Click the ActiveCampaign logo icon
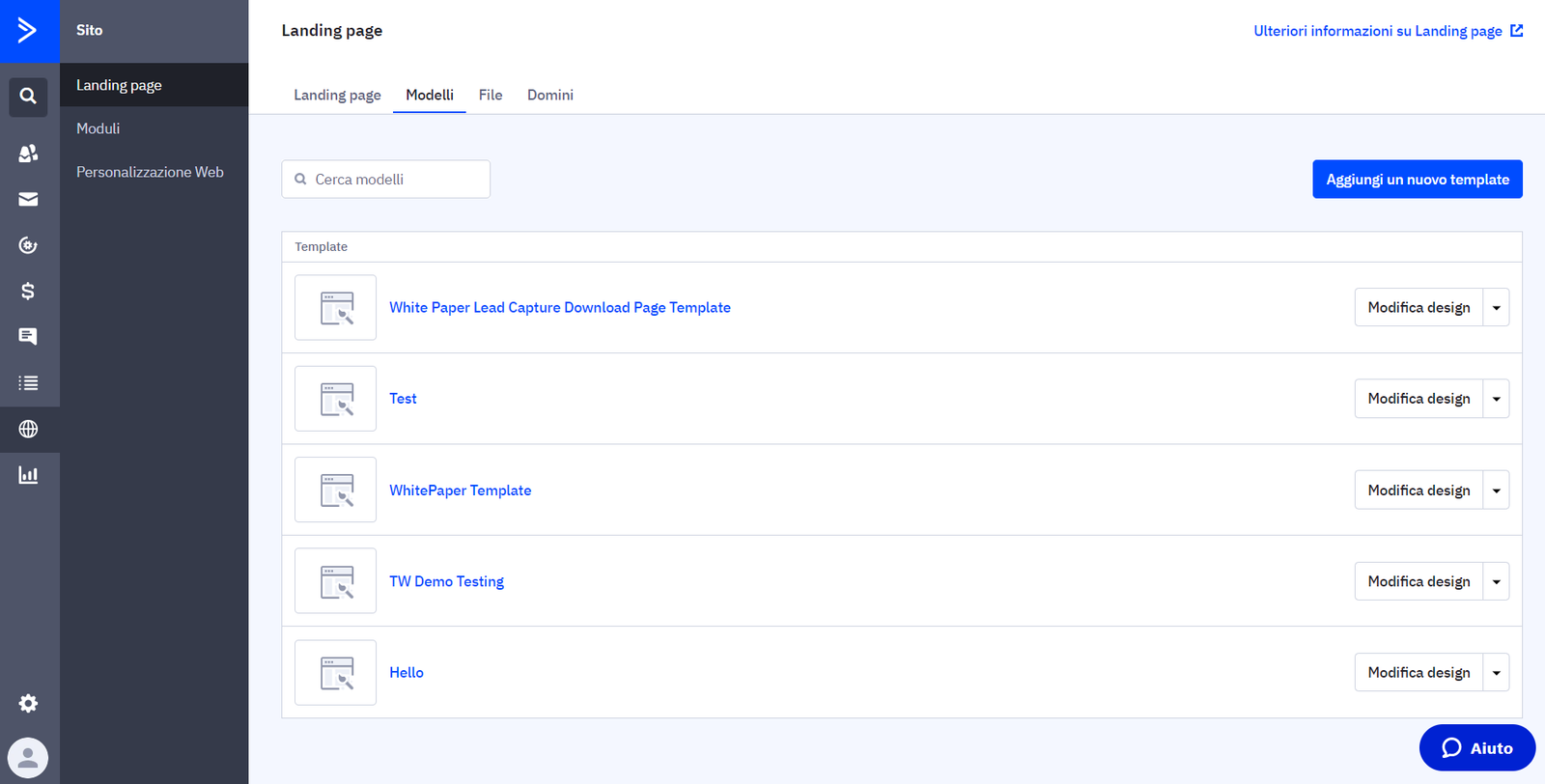 click(28, 31)
